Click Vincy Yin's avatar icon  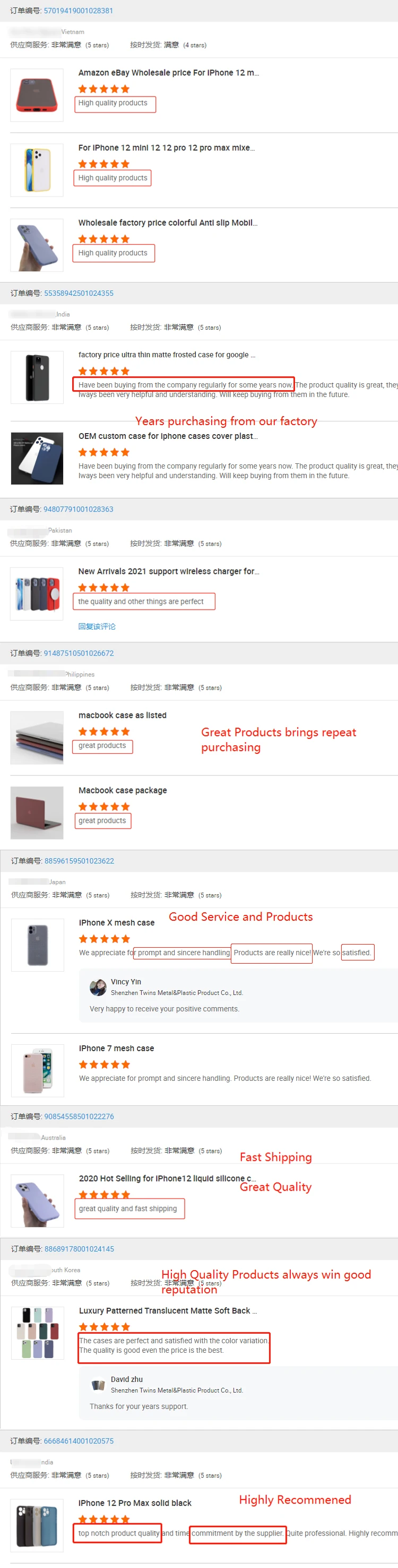[x=98, y=988]
